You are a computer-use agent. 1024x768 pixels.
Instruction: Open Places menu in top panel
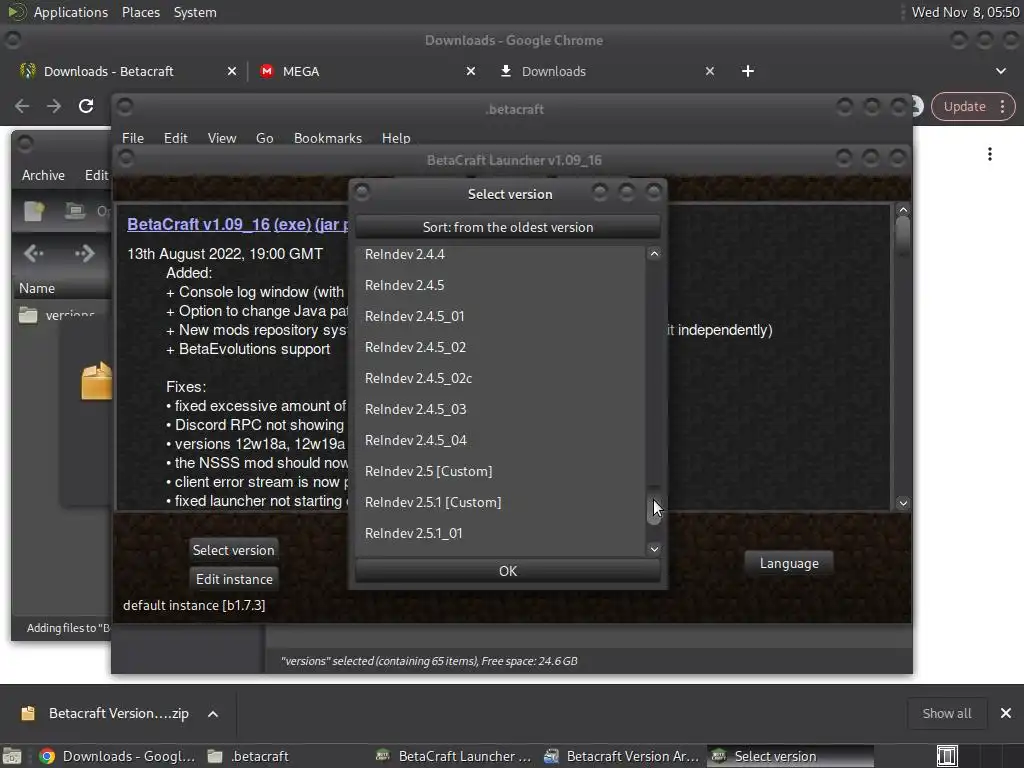[140, 12]
